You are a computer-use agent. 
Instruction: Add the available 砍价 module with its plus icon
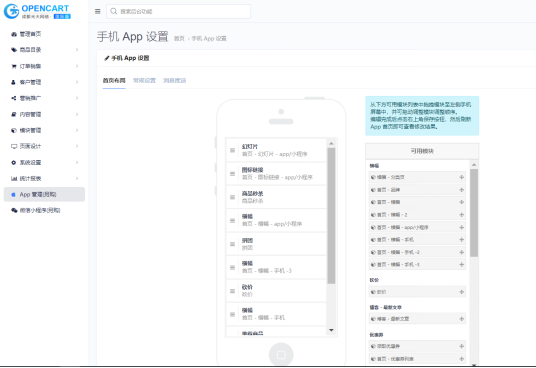[461, 292]
